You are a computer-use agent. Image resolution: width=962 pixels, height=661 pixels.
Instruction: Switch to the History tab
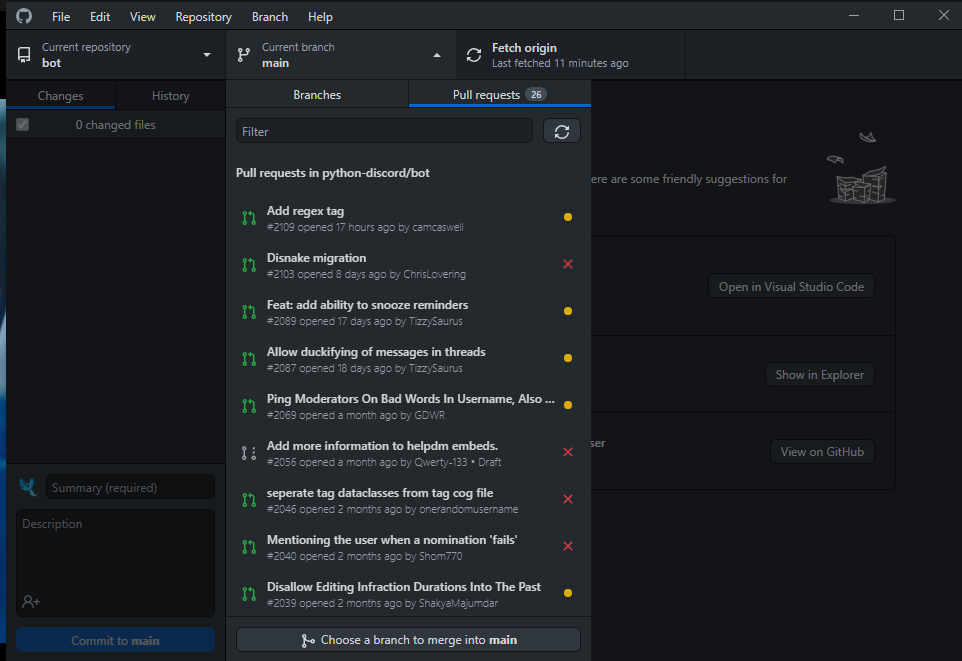click(171, 96)
